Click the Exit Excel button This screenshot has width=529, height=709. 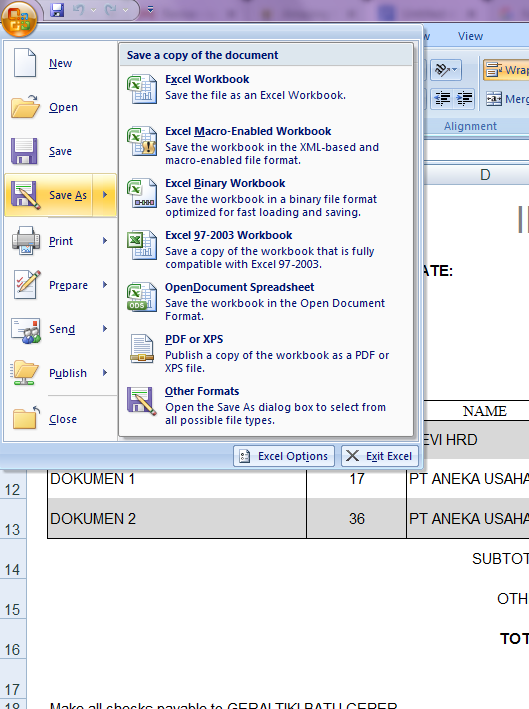[x=380, y=456]
